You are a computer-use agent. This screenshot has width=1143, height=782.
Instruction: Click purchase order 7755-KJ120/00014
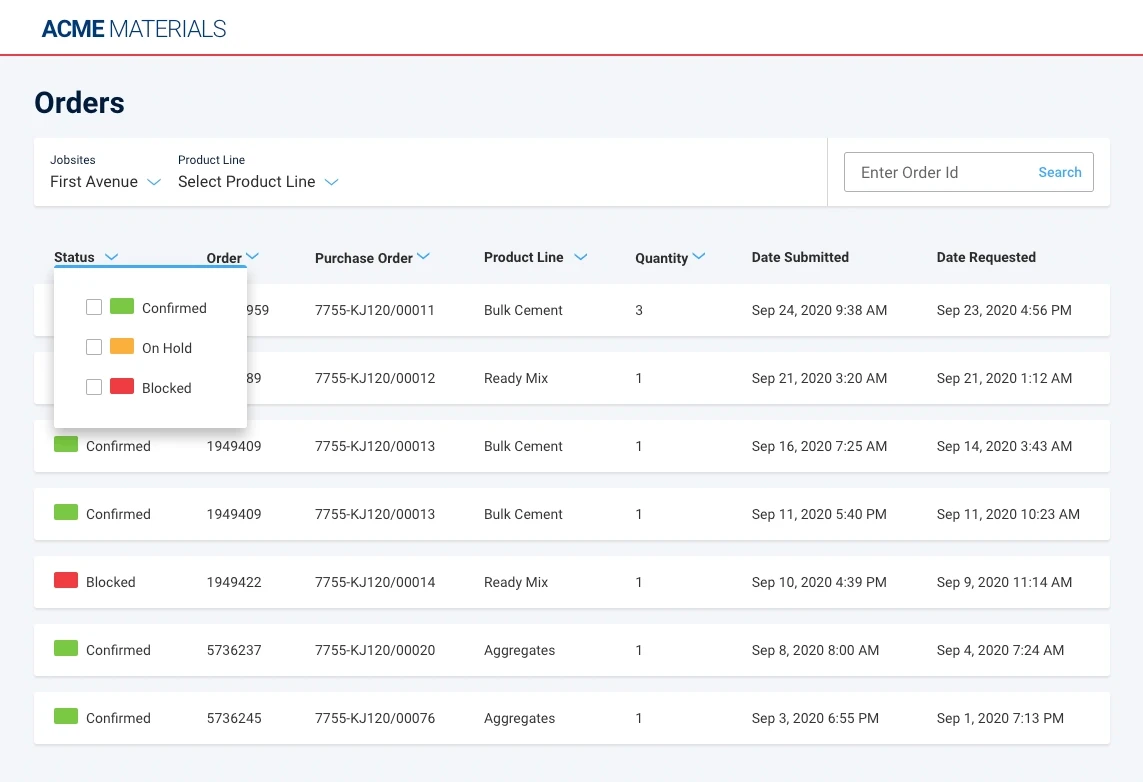click(375, 582)
